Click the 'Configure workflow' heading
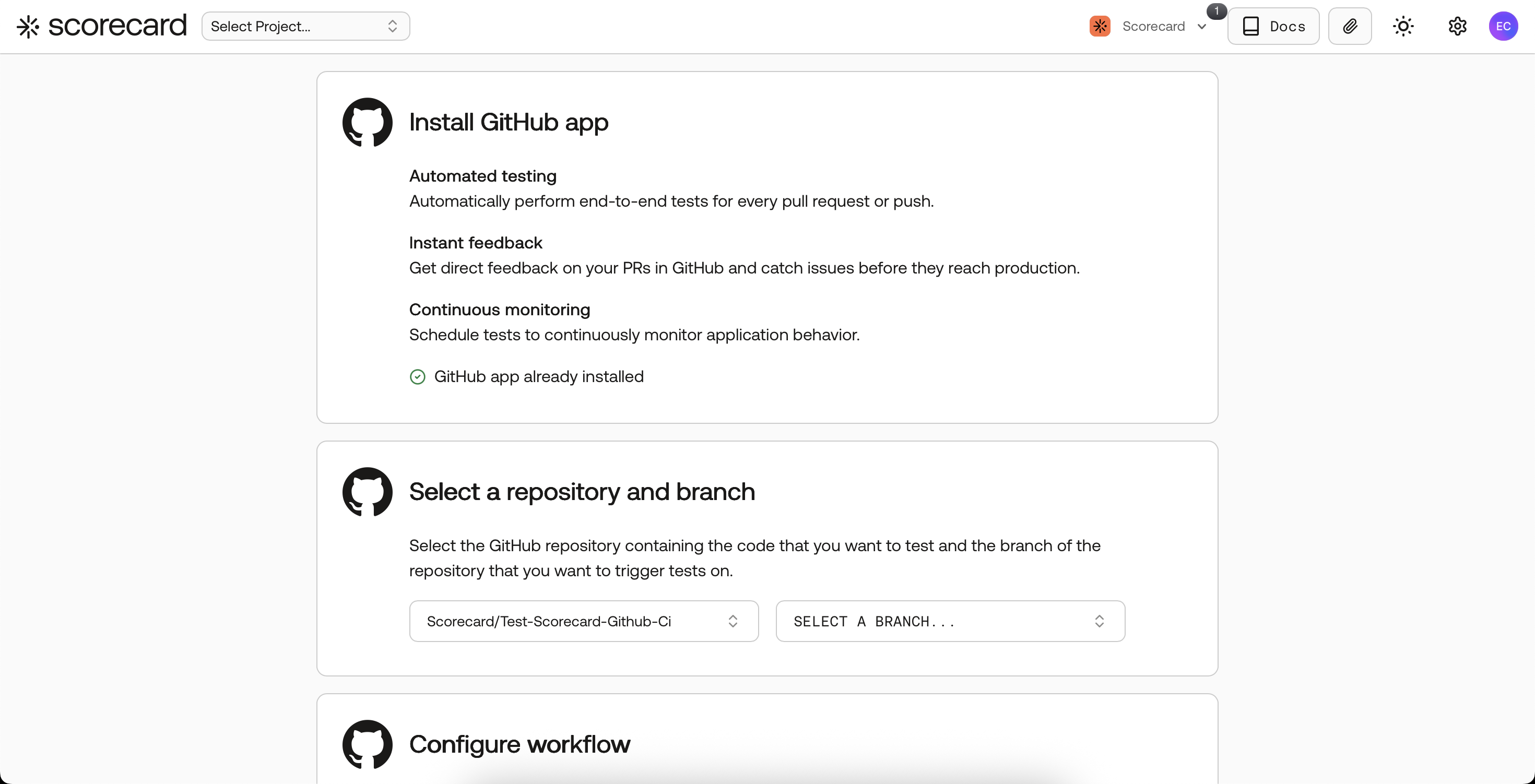The width and height of the screenshot is (1535, 784). pos(519,744)
